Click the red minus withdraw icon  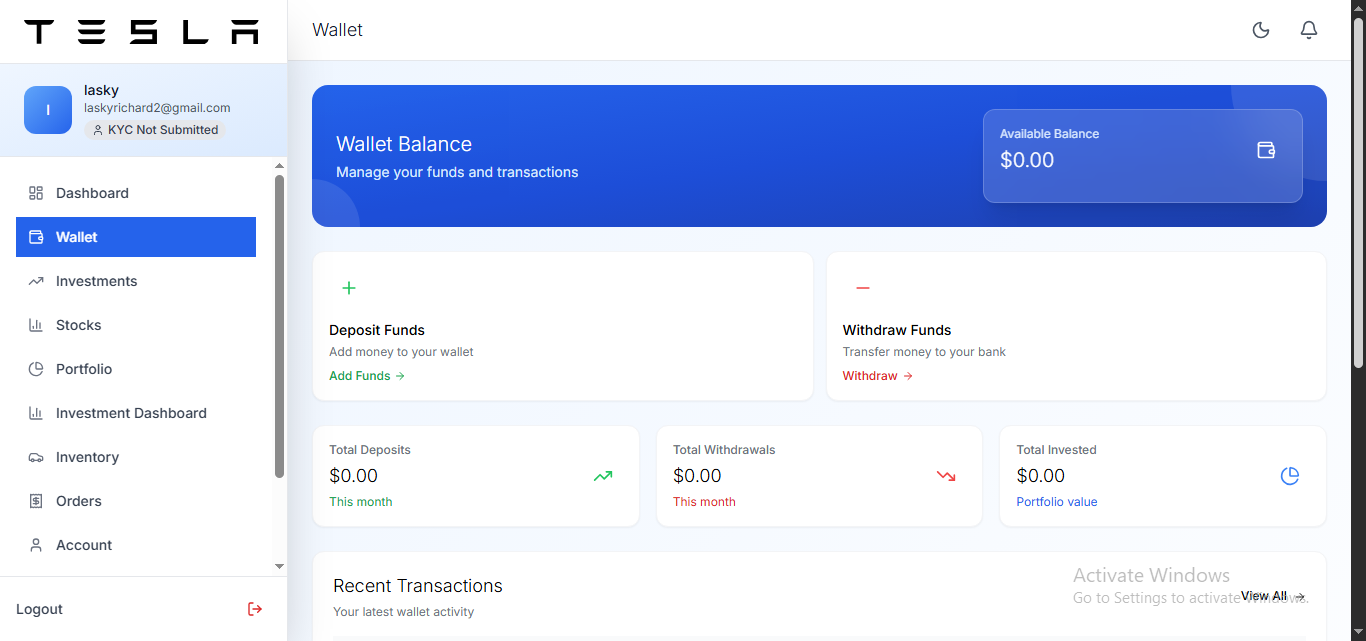pos(863,288)
